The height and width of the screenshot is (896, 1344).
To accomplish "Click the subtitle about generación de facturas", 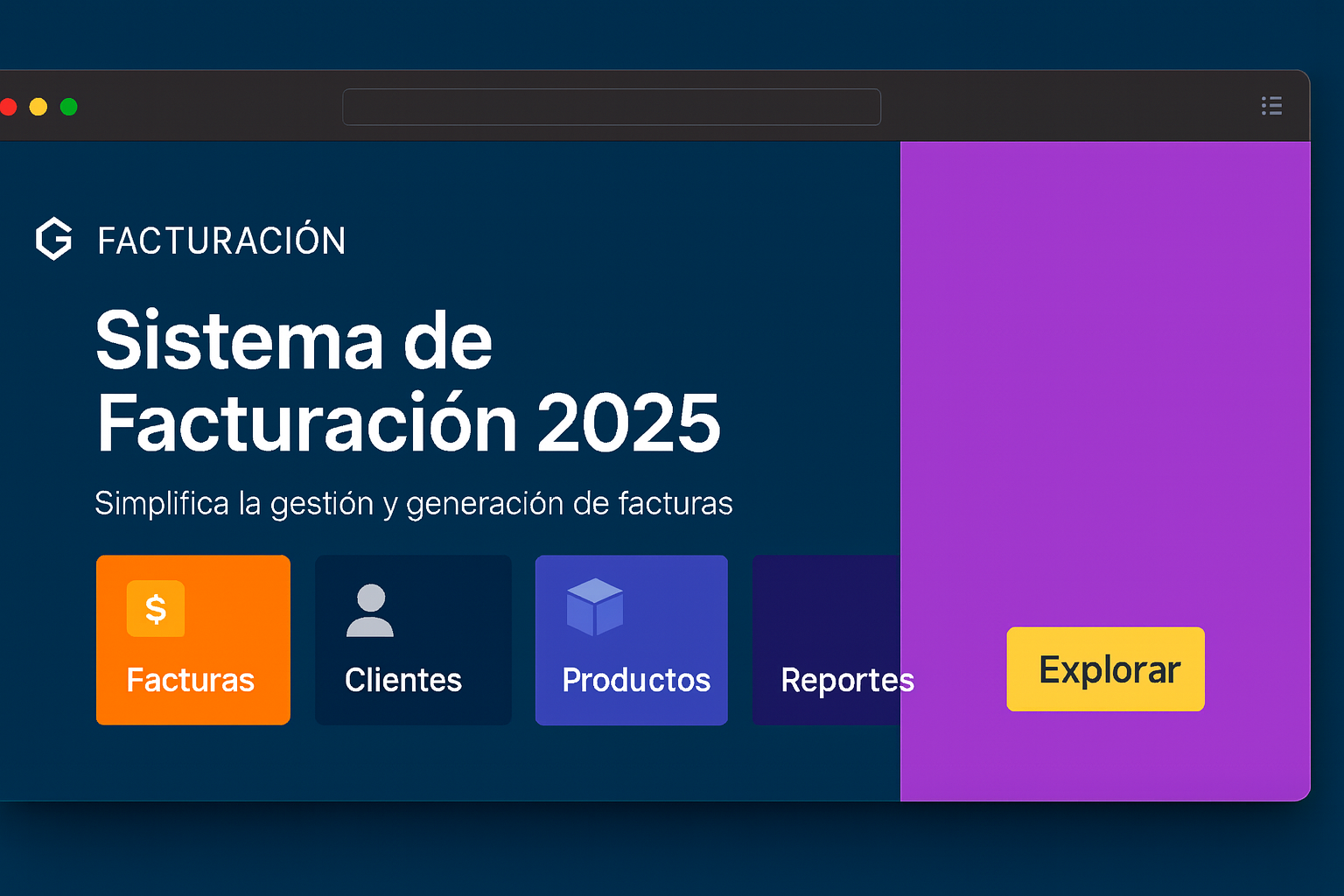I will (x=413, y=503).
